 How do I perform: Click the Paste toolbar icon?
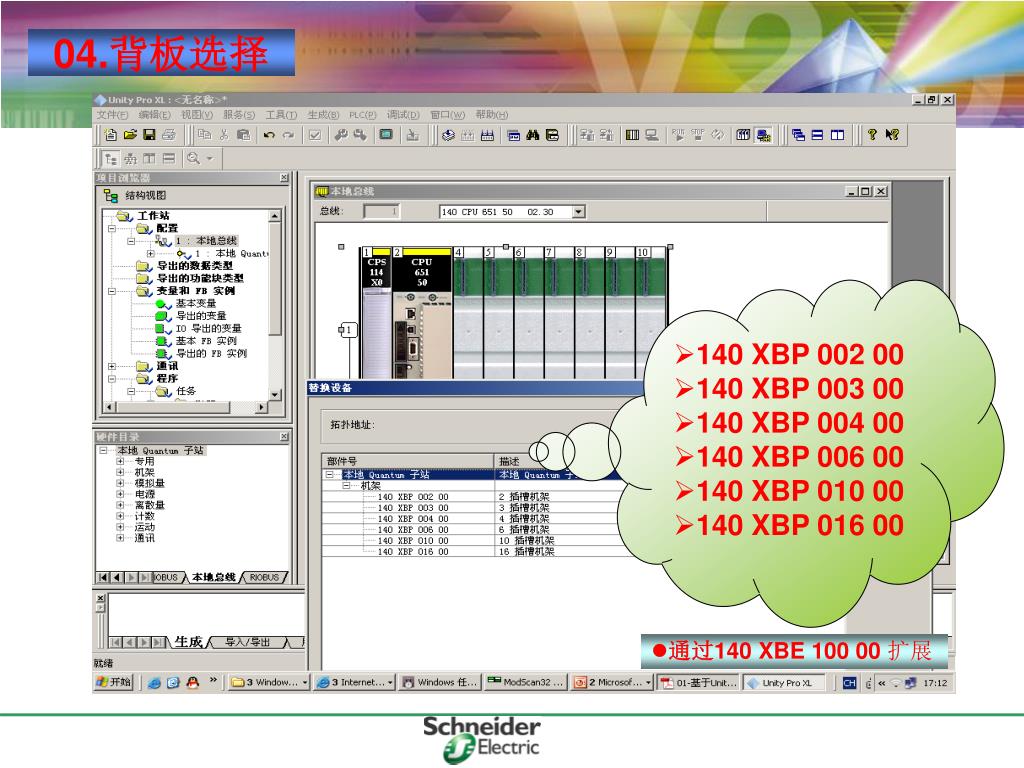244,135
